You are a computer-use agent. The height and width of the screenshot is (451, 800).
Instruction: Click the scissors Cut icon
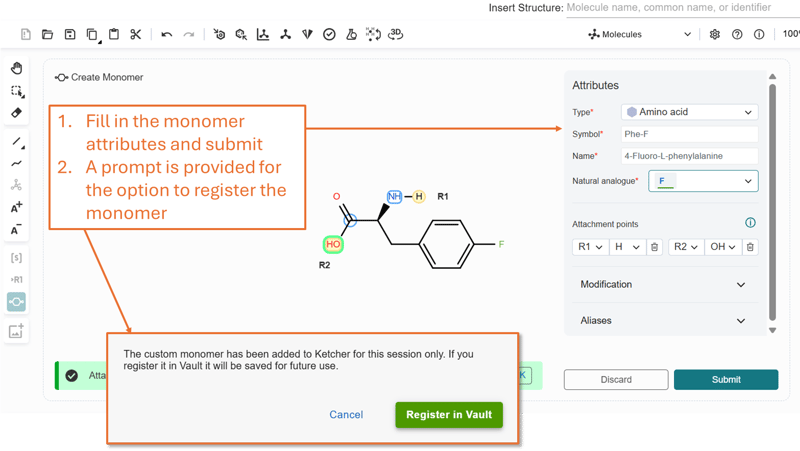coord(136,35)
